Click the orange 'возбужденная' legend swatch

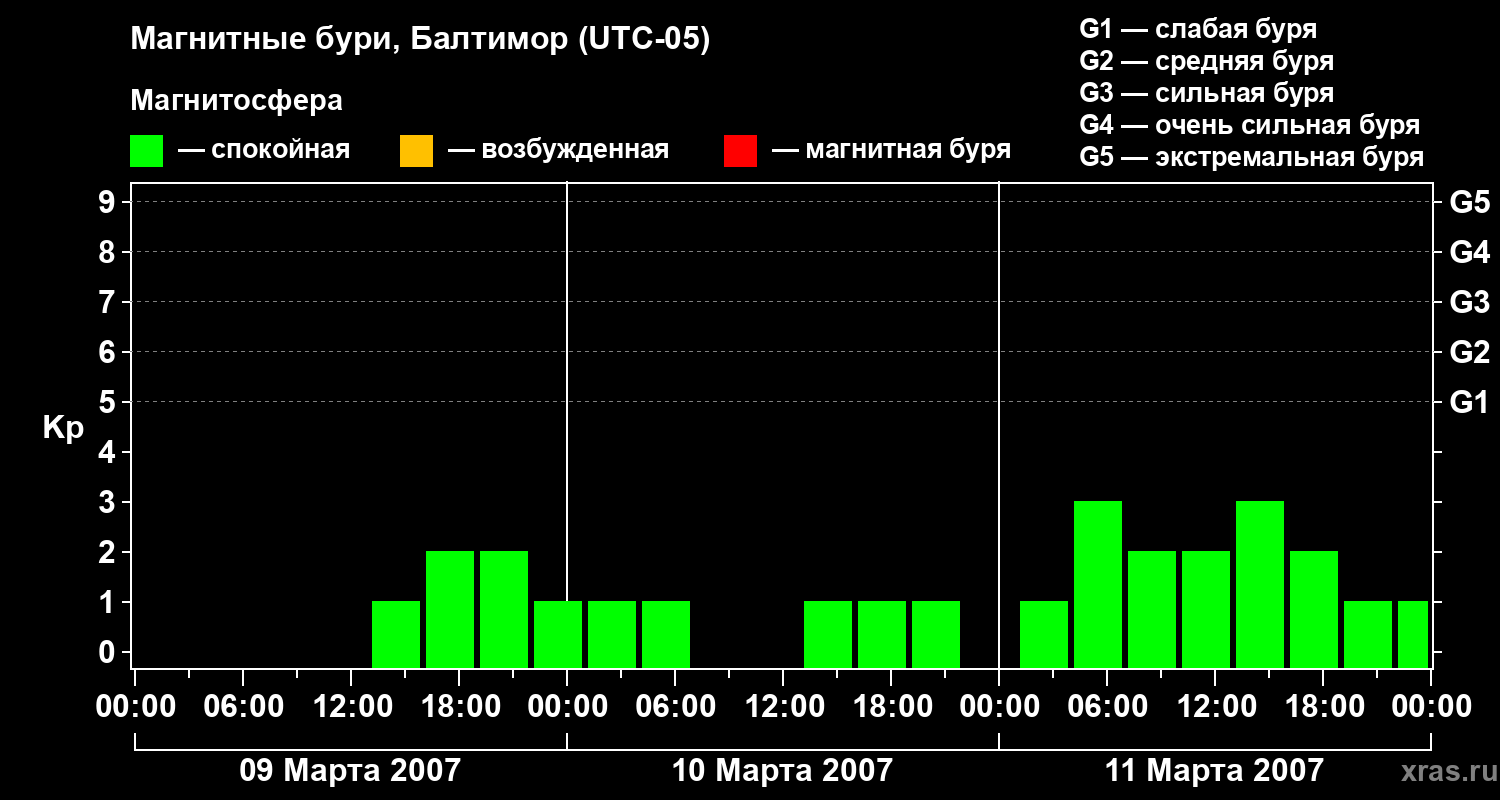416,151
